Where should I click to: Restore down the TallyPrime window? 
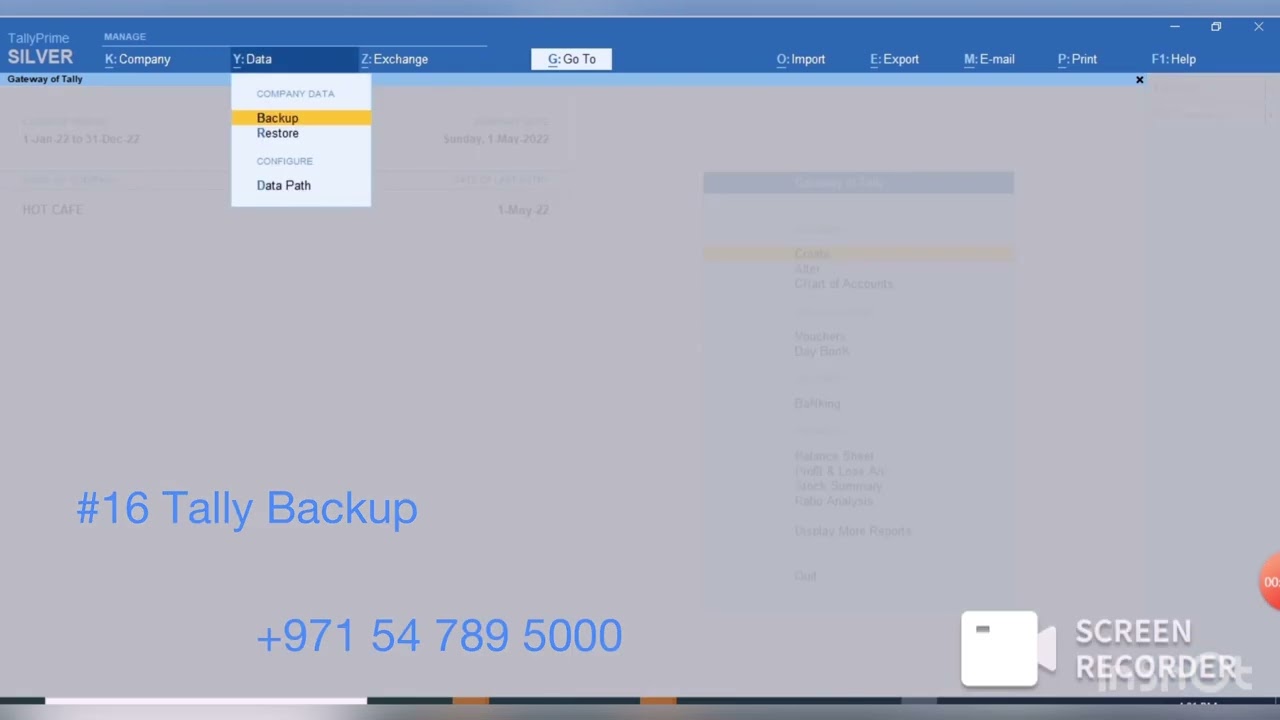(1216, 27)
